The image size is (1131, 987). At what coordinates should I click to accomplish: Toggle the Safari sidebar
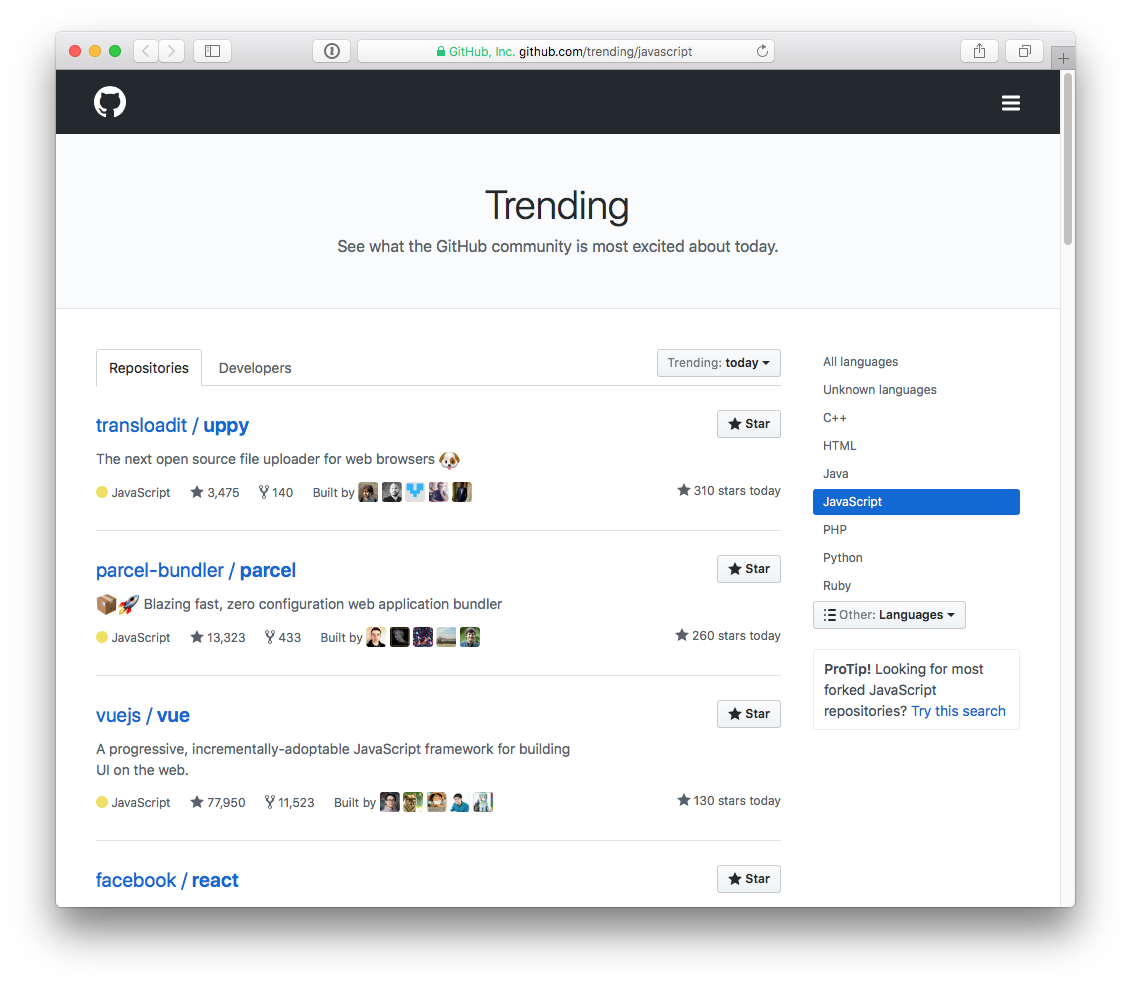point(212,50)
